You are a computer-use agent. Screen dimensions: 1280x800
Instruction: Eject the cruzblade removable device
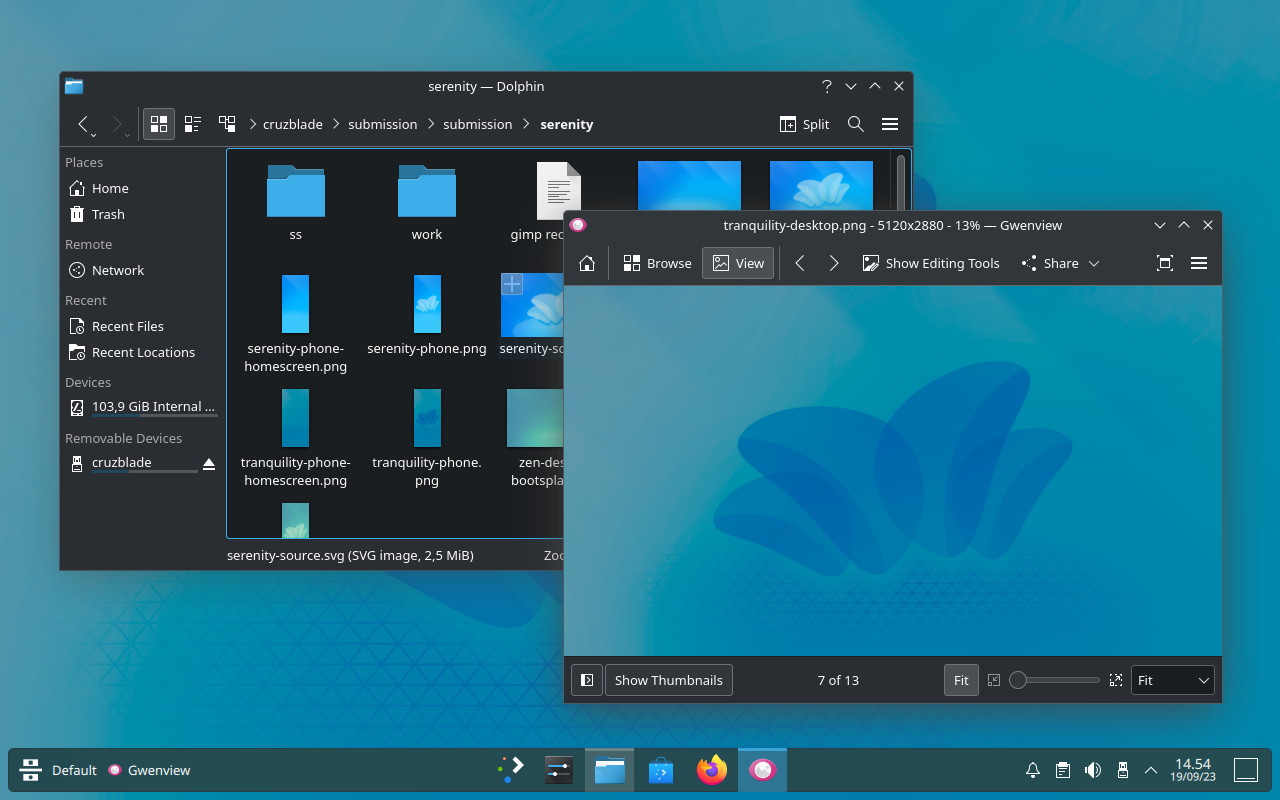click(x=209, y=462)
